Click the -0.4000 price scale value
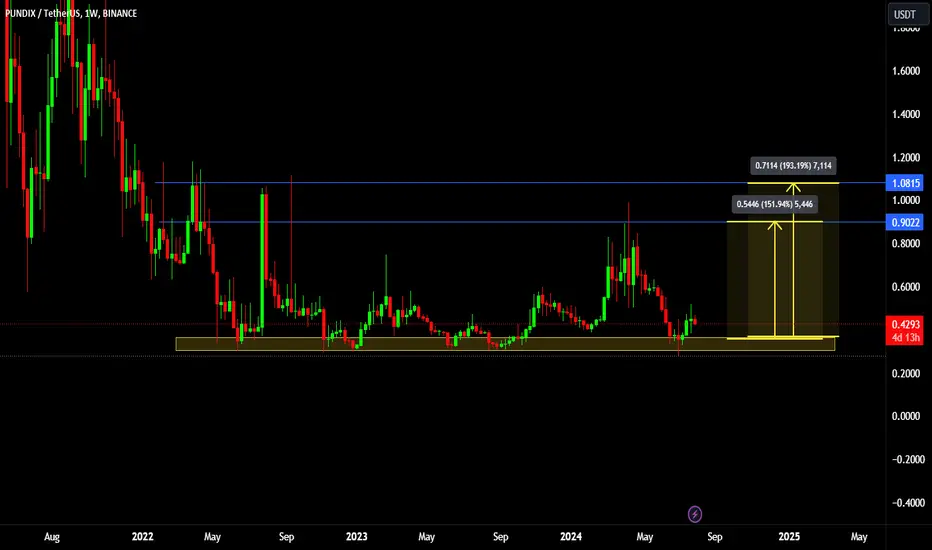 (906, 503)
